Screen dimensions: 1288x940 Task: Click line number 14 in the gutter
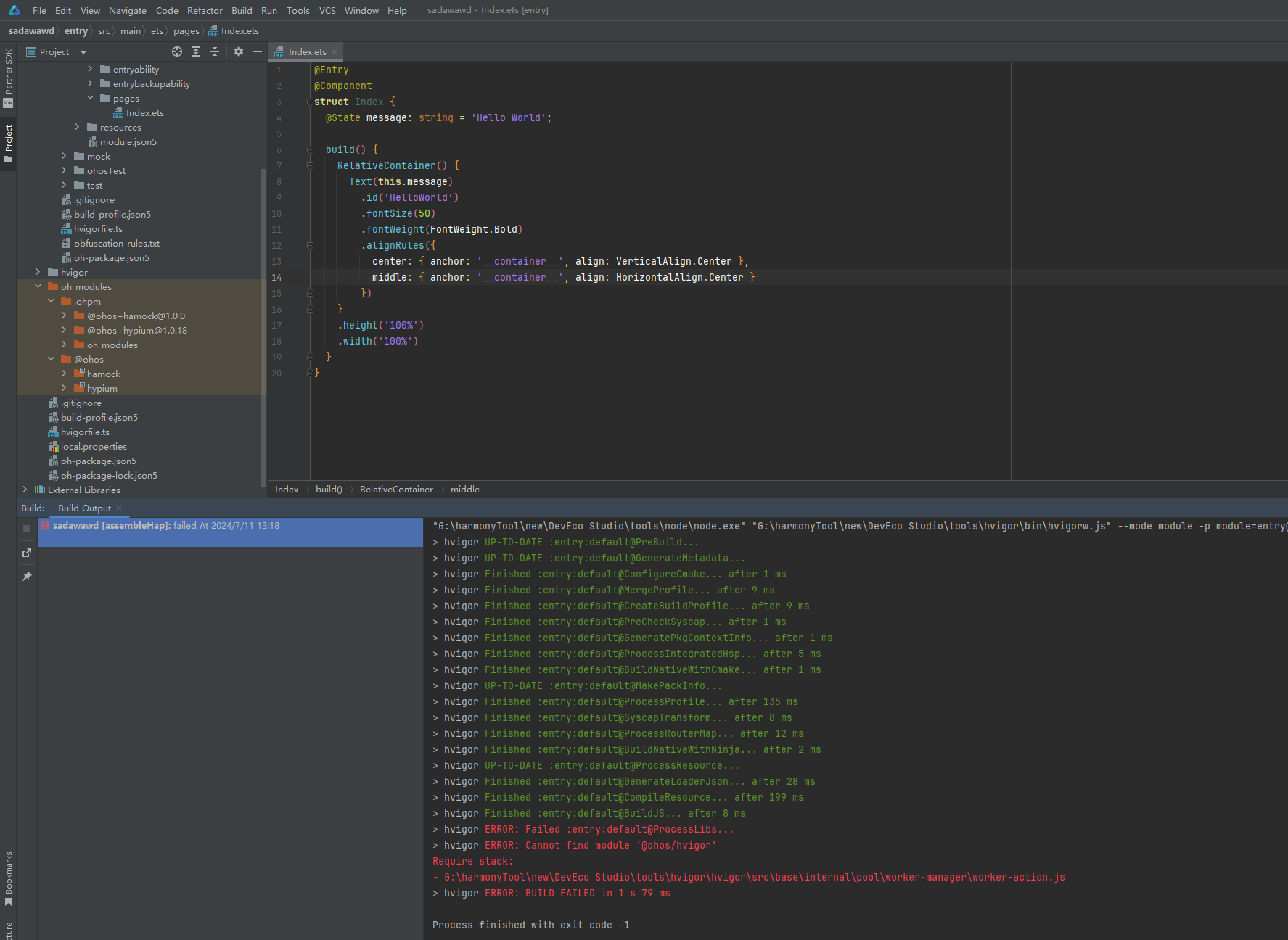click(276, 277)
